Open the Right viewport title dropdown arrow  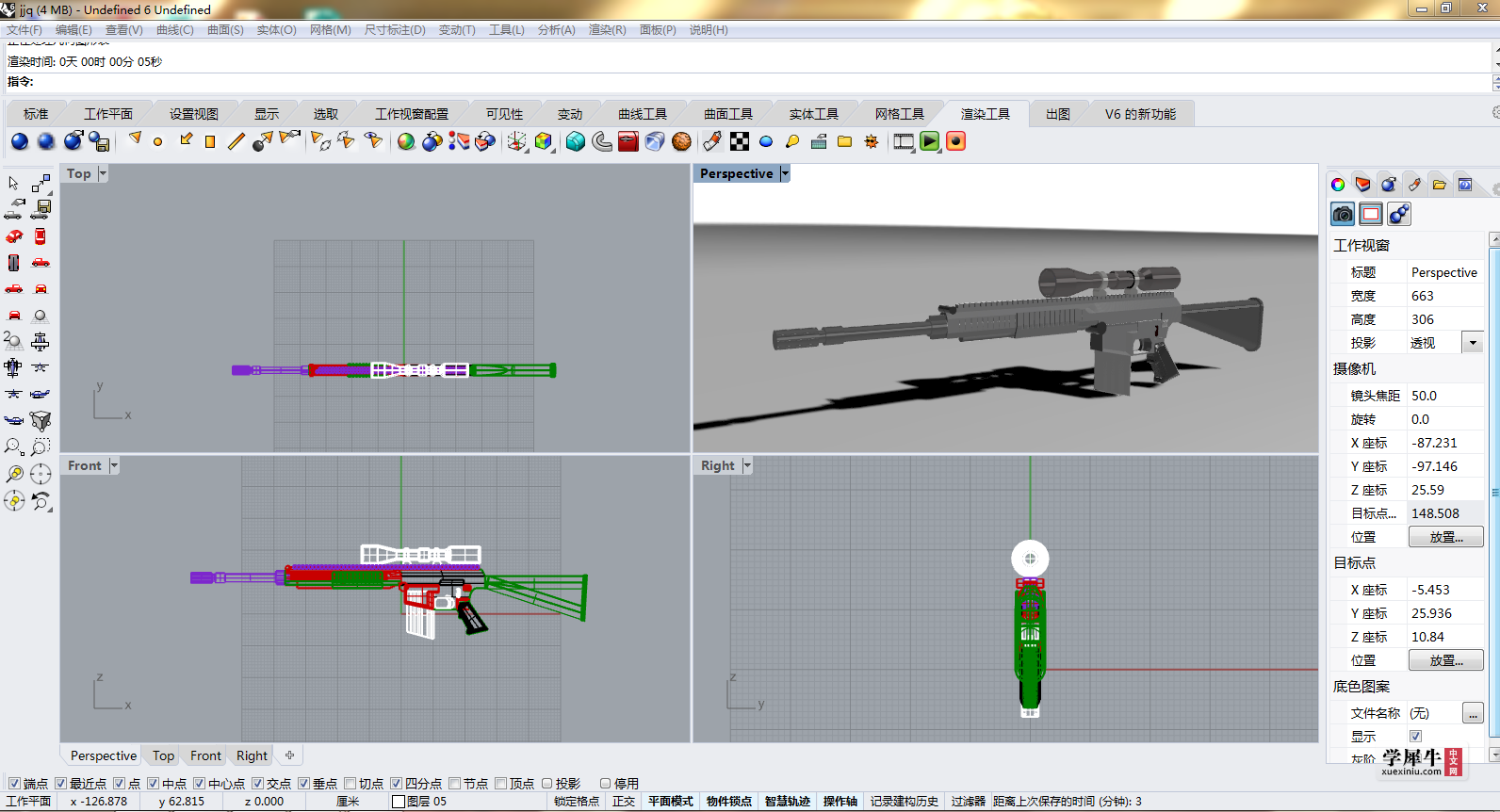[x=747, y=465]
